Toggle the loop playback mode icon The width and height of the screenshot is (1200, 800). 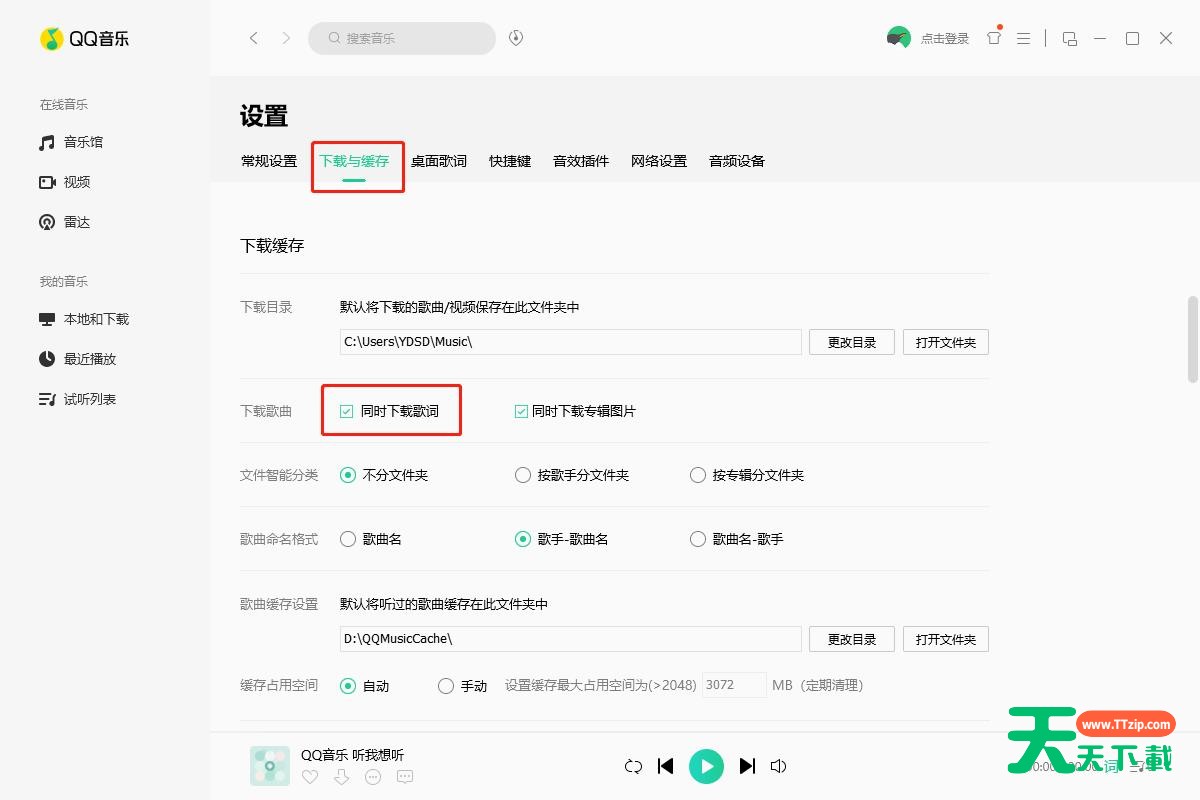click(633, 766)
